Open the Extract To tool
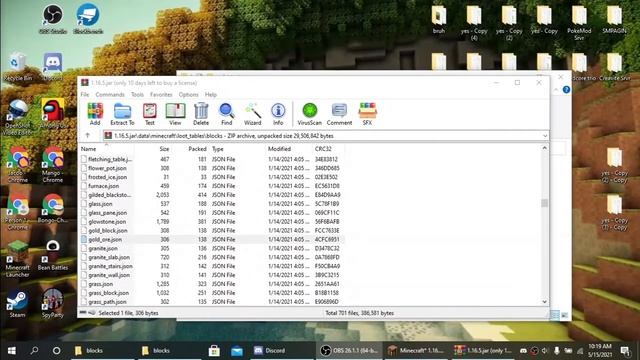Viewport: 640px width, 360px height. (122, 114)
